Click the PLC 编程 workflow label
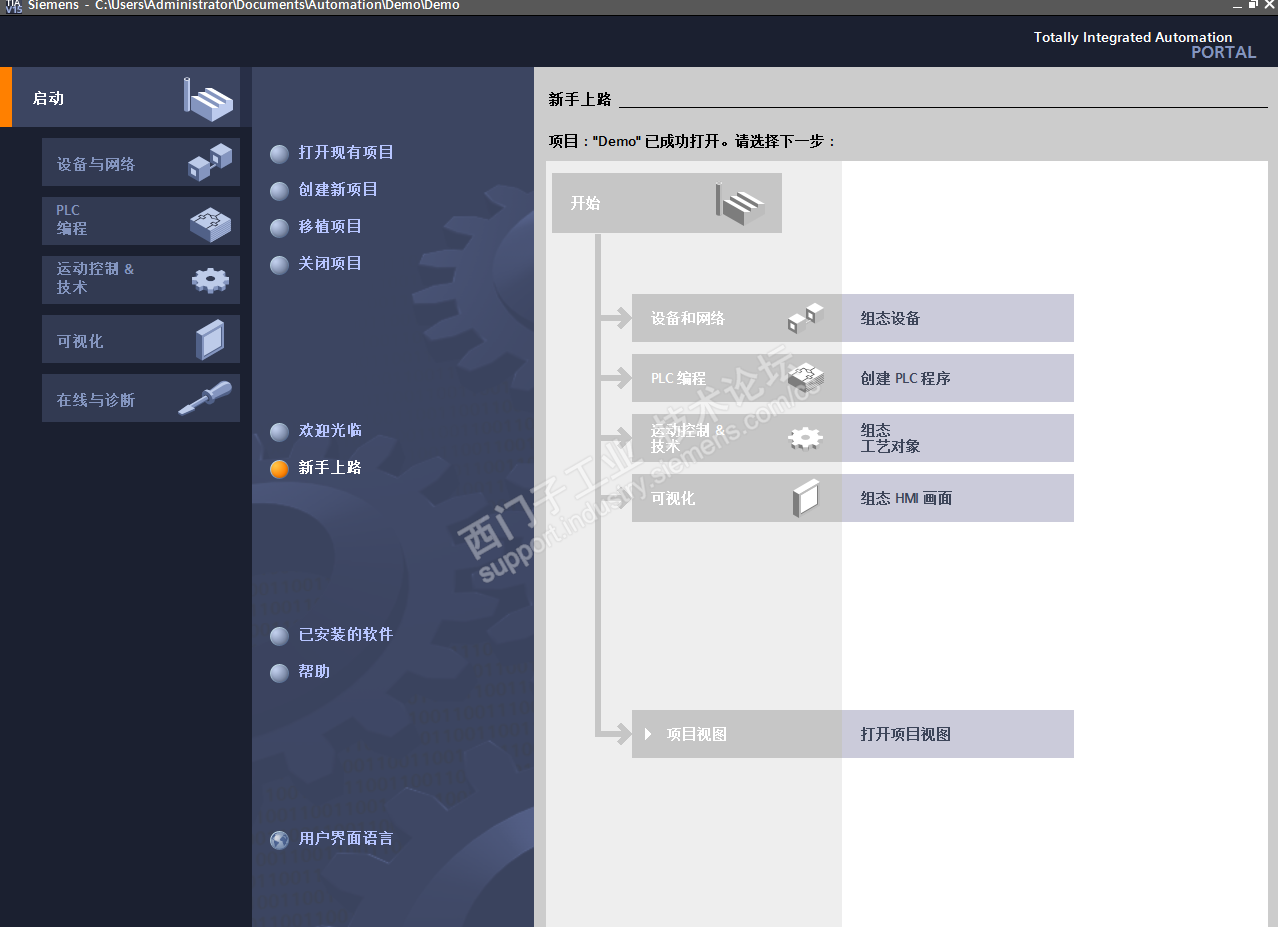 click(678, 378)
